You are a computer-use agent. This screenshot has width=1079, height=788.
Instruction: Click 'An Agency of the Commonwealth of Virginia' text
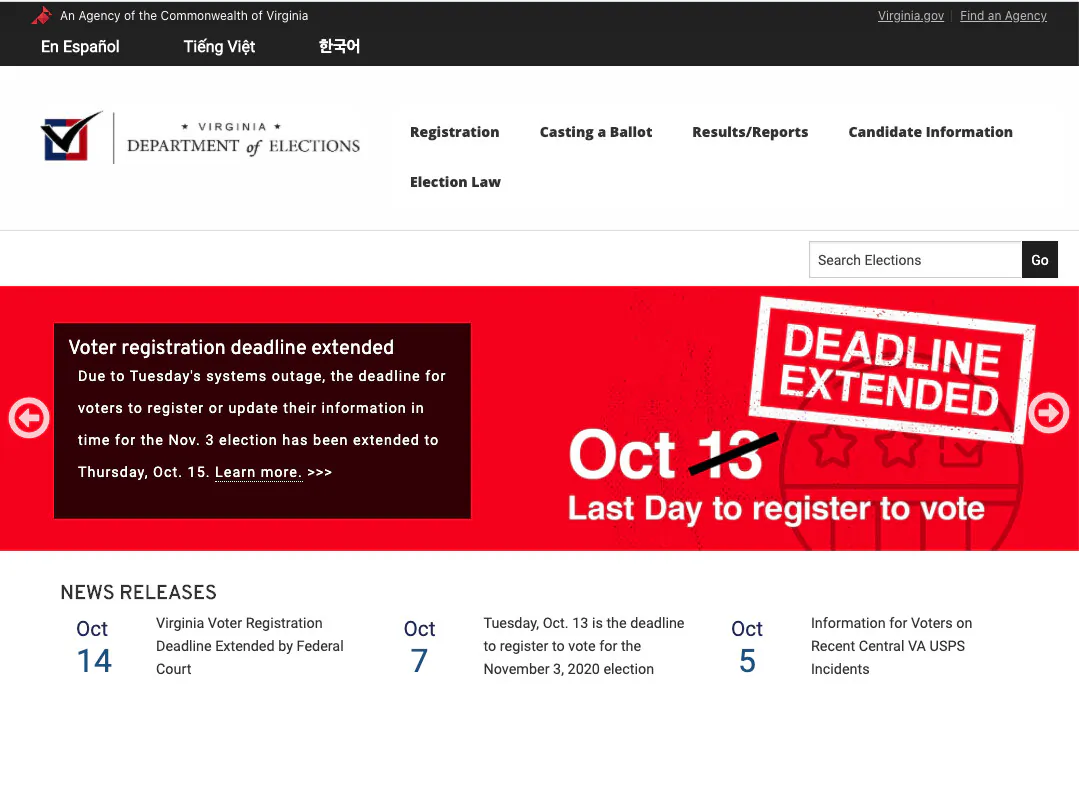[x=184, y=15]
